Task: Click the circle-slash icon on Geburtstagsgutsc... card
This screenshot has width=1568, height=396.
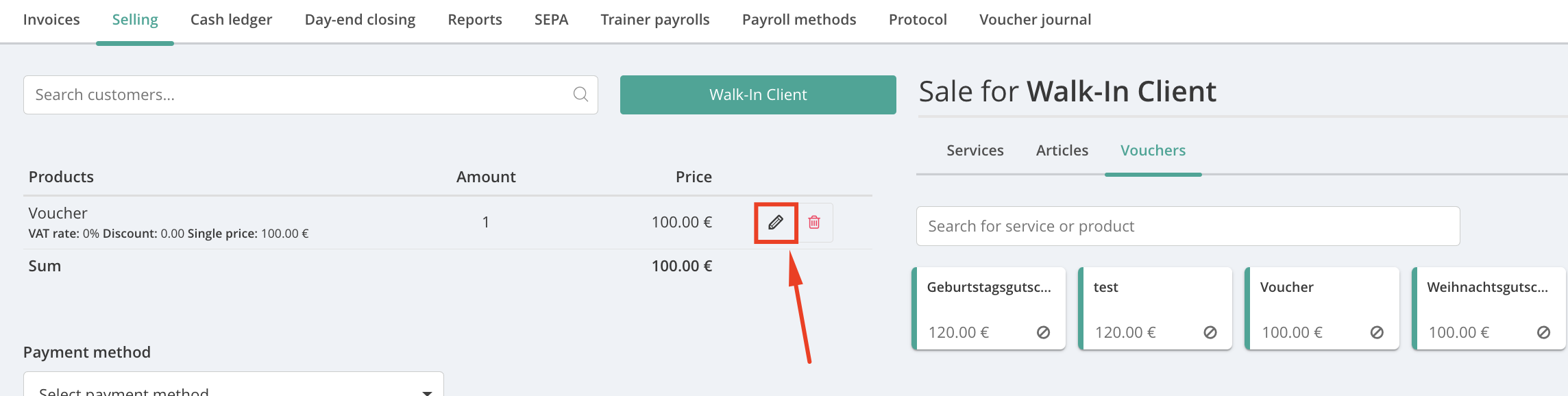Action: 1043,332
